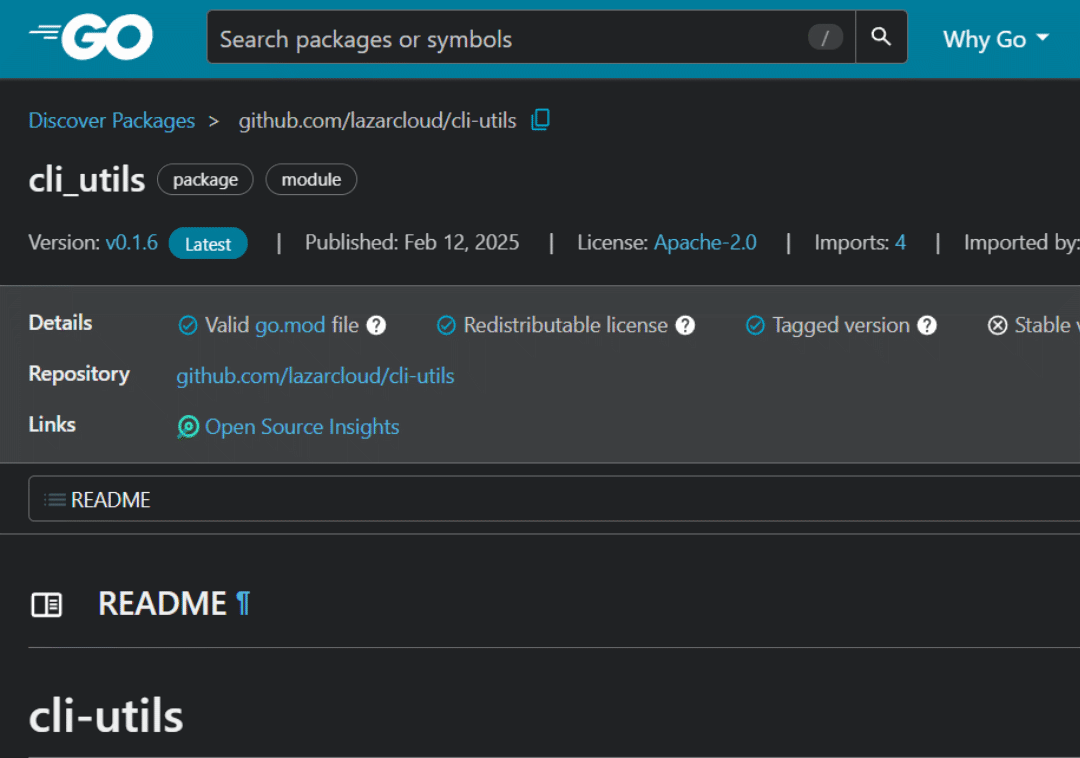Expand the Why Go dropdown menu

[x=996, y=39]
